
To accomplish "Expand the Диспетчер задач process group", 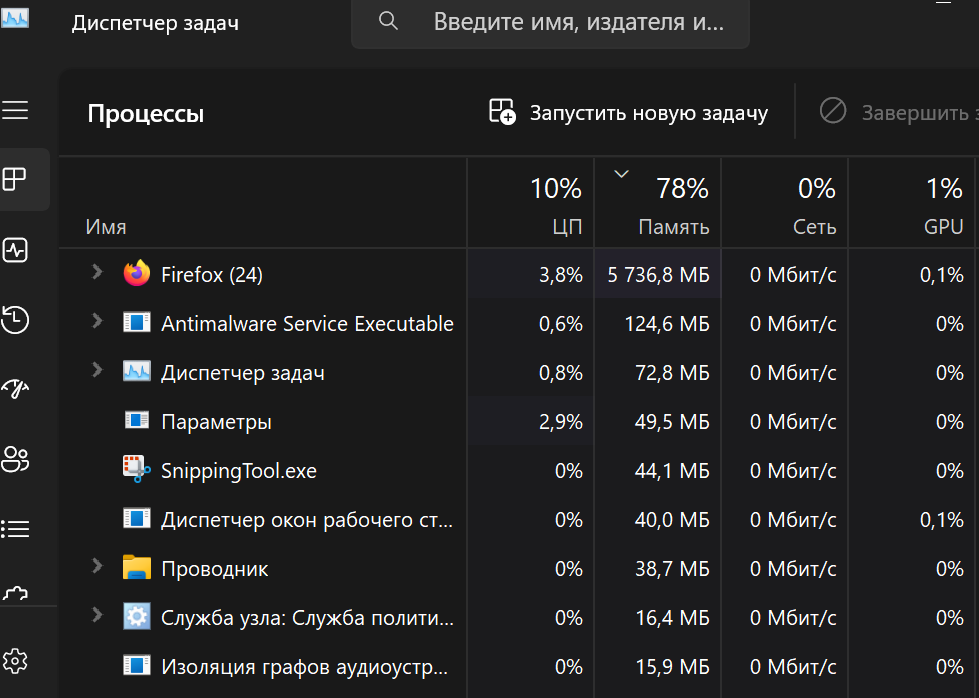I will click(x=97, y=370).
